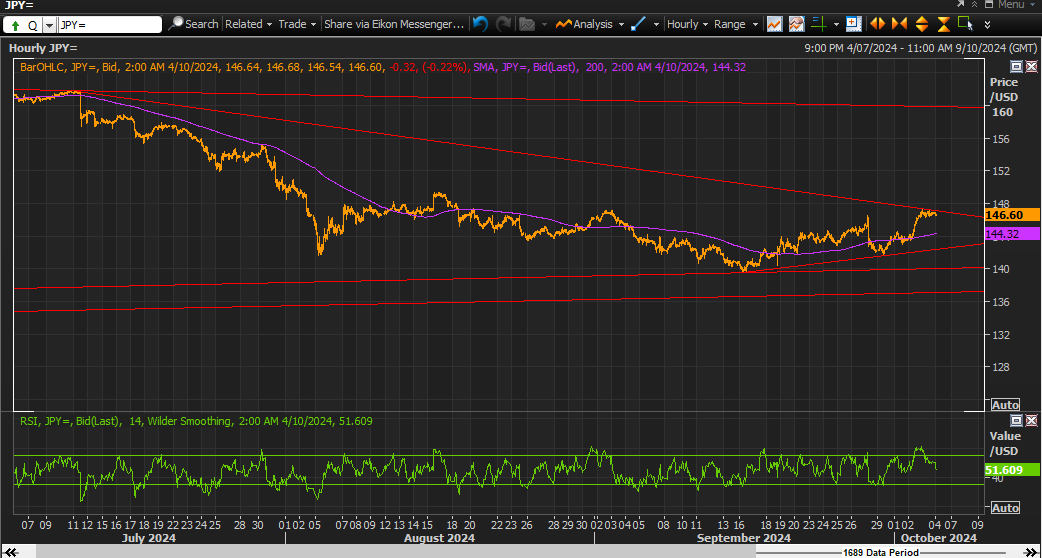Click the Price /USD axis title
The width and height of the screenshot is (1042, 558).
(x=1004, y=90)
